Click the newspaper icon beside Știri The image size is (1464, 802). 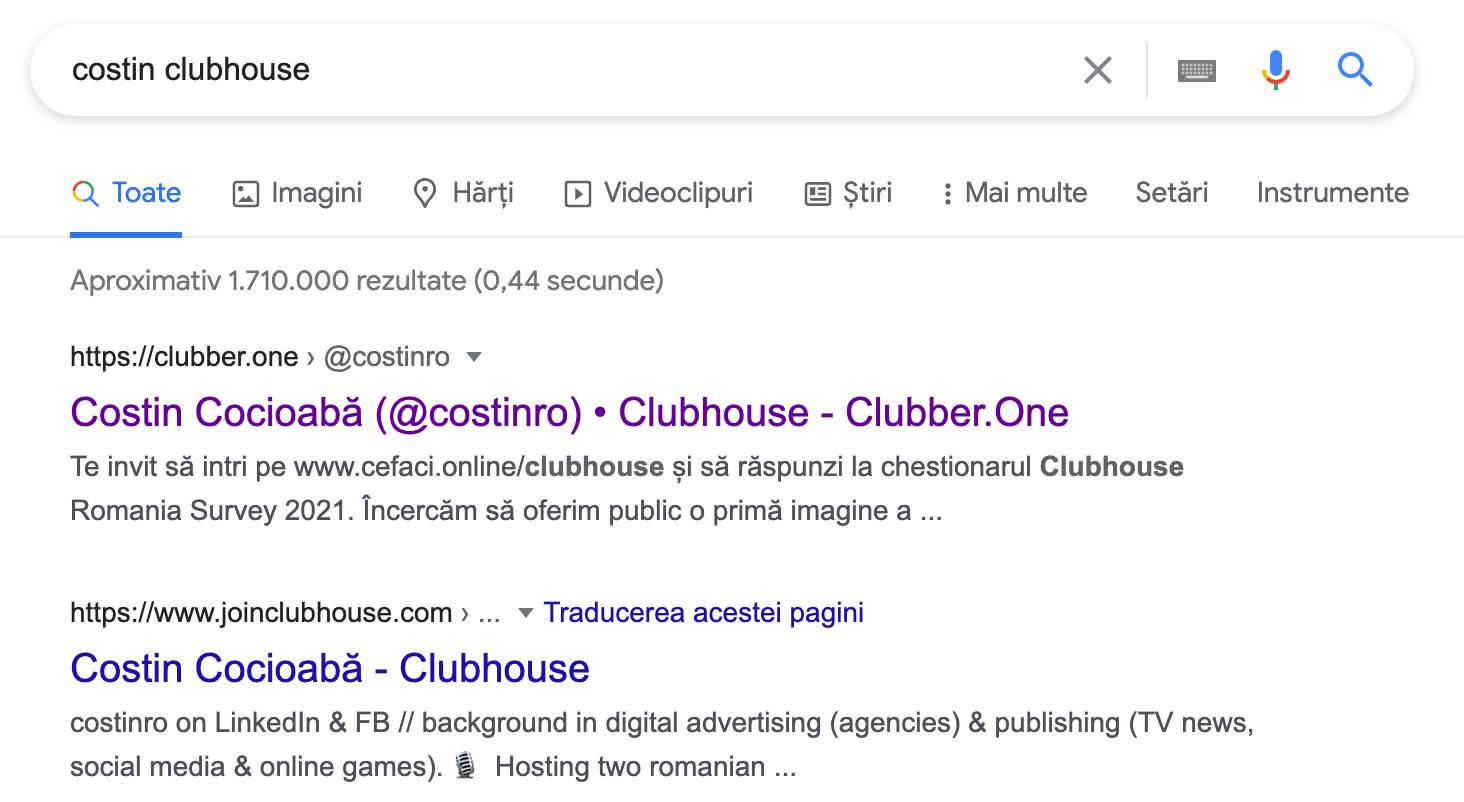(817, 193)
